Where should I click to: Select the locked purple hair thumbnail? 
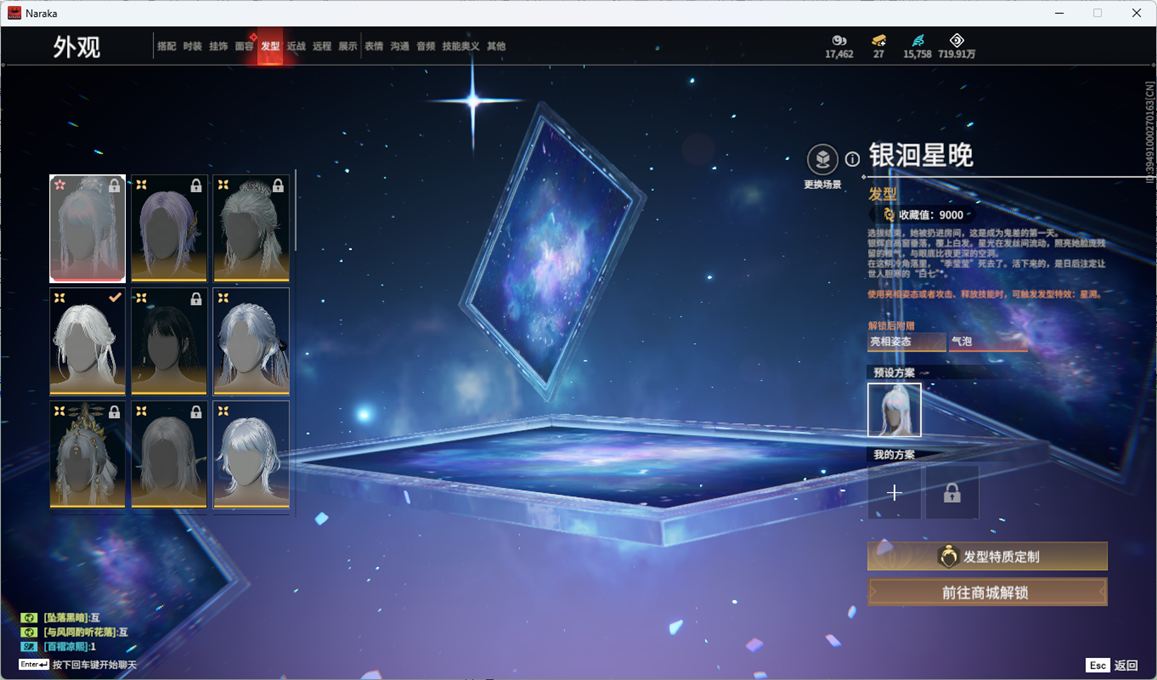(169, 229)
